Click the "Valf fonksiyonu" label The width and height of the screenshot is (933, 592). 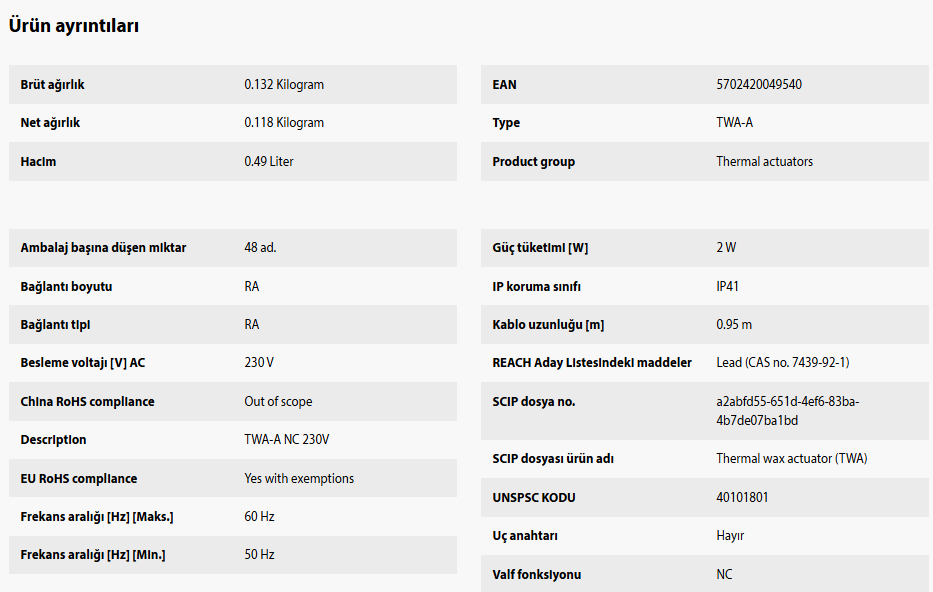point(536,575)
